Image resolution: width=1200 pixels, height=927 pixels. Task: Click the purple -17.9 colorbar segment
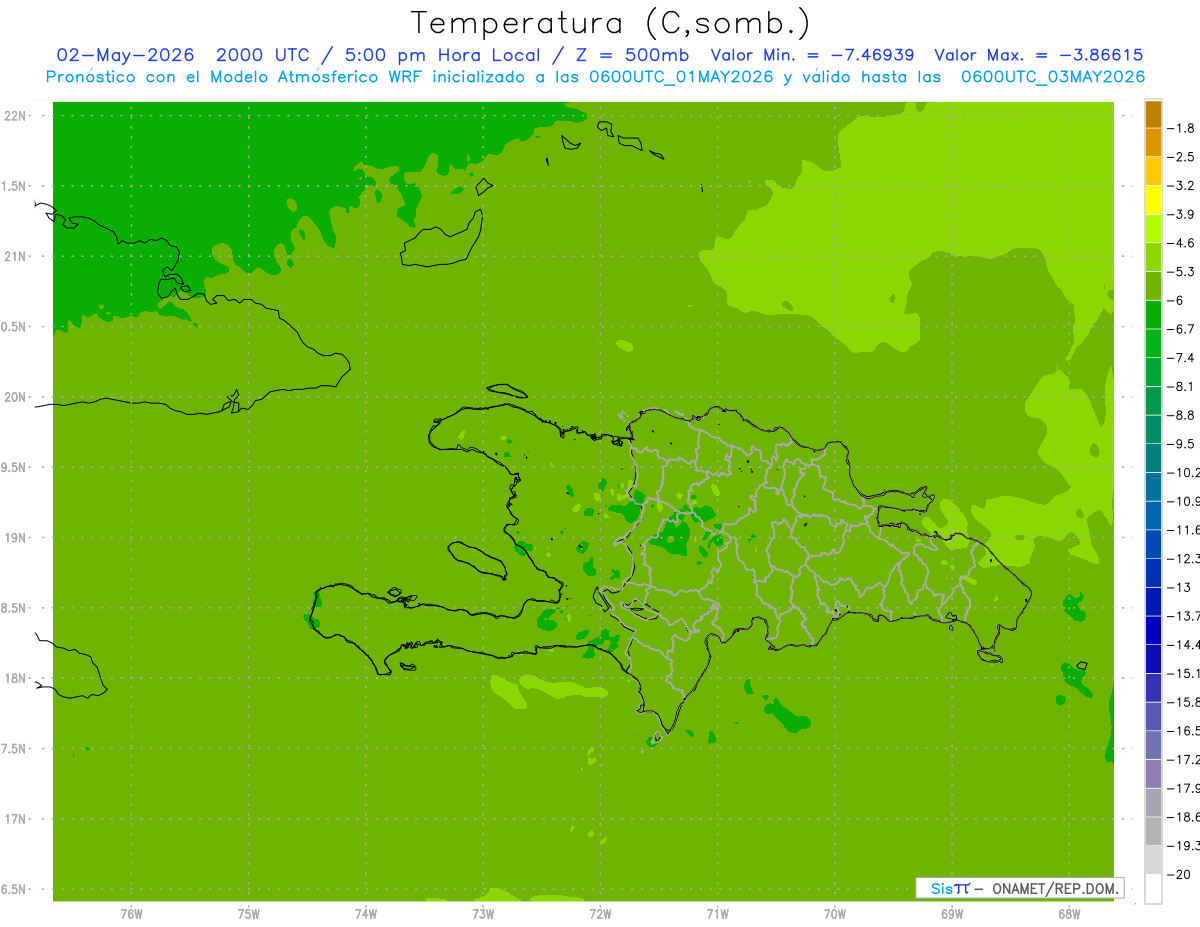point(1153,774)
